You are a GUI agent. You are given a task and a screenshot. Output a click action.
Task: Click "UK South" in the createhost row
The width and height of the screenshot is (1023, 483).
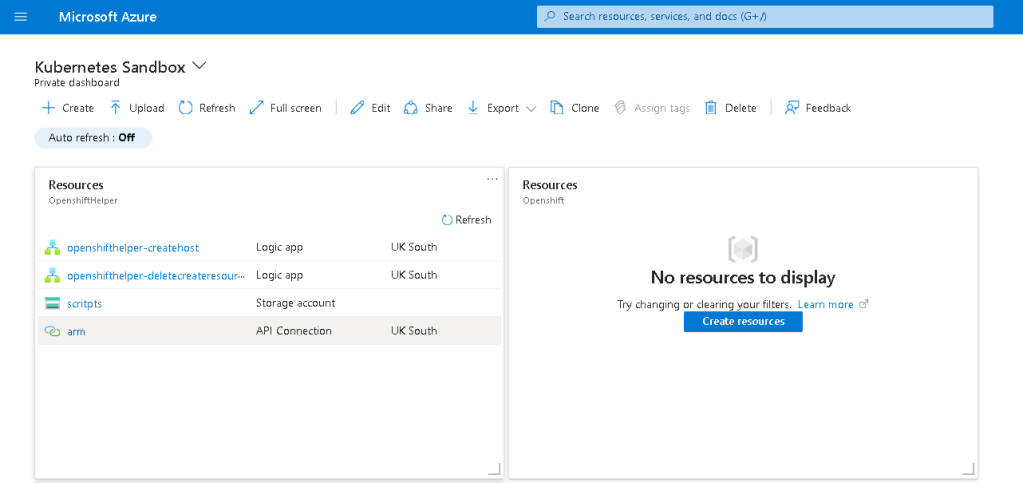[x=414, y=247]
